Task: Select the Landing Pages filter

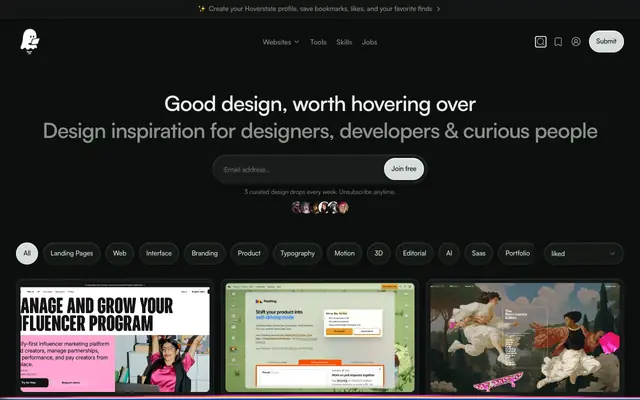Action: (x=71, y=253)
